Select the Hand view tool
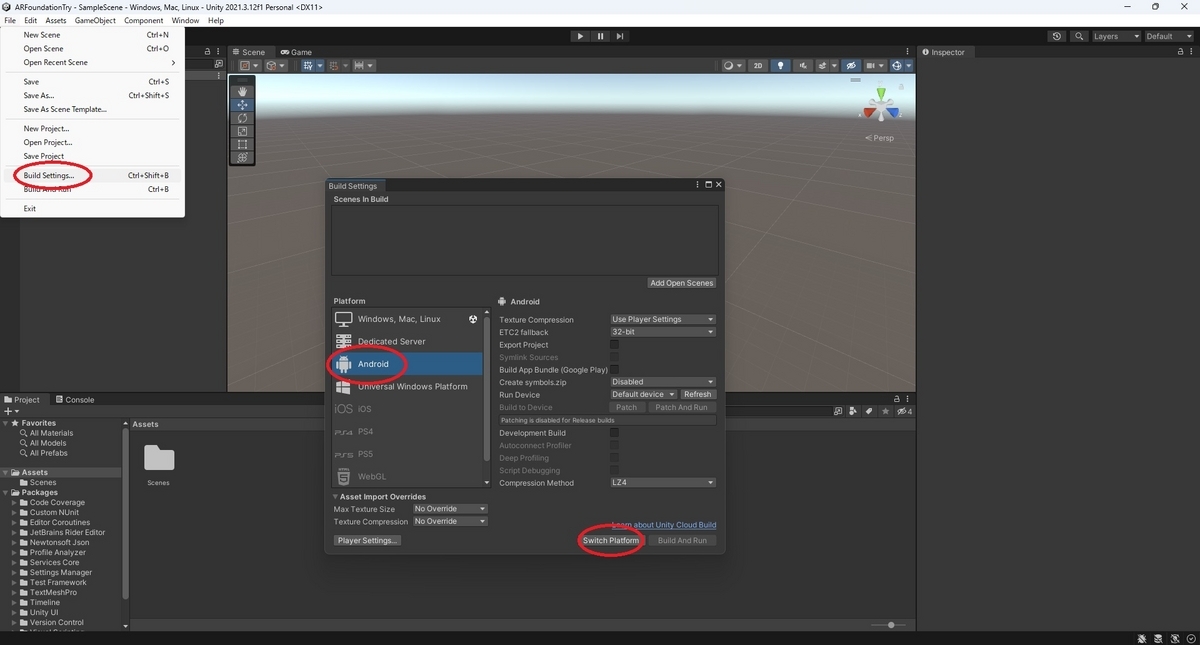Image resolution: width=1200 pixels, height=645 pixels. (242, 92)
